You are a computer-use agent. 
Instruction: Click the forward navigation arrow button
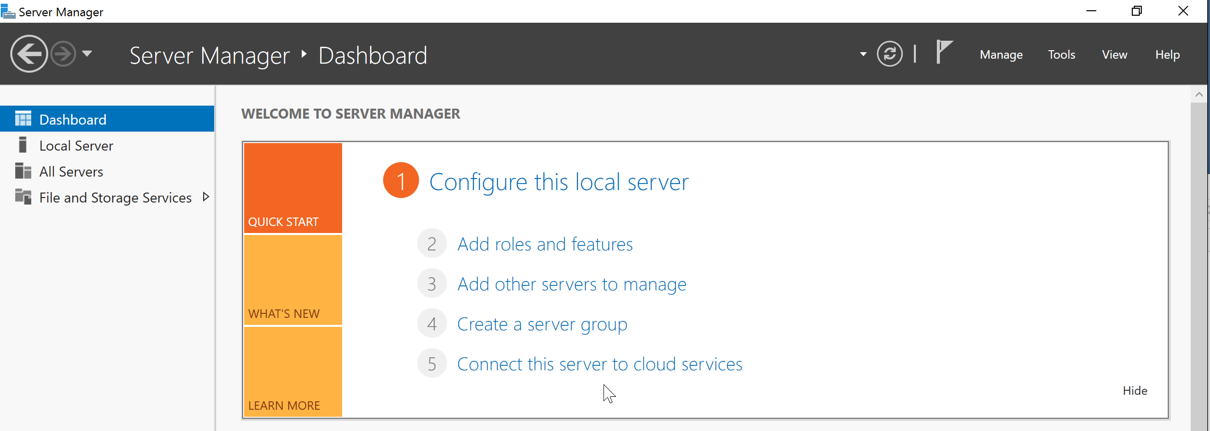pos(63,54)
